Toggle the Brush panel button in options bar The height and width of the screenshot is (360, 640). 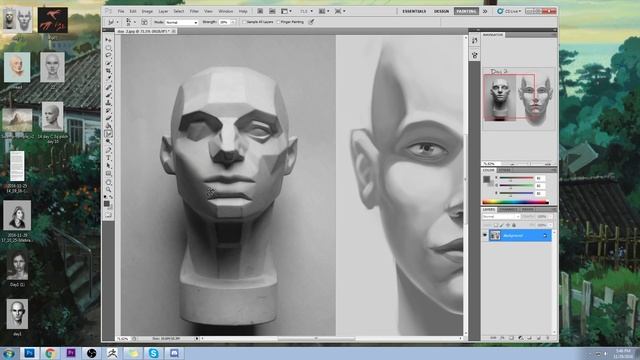point(144,22)
